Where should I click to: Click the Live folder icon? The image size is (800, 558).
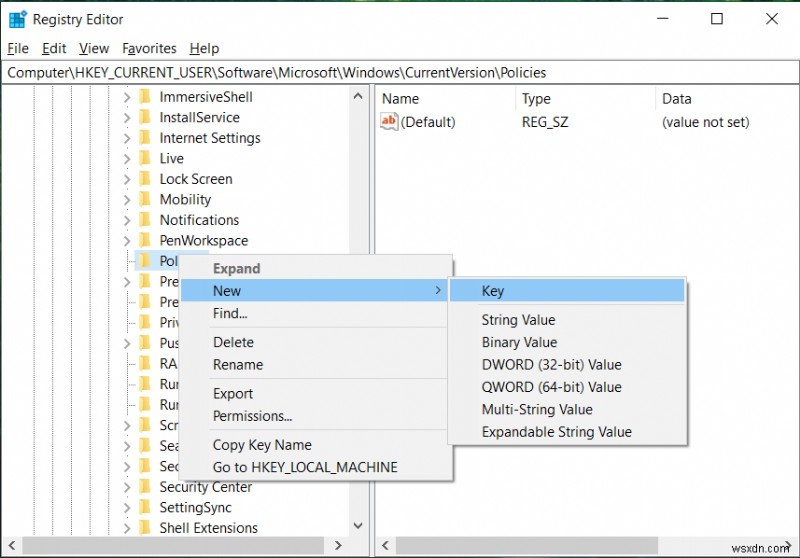(x=145, y=158)
